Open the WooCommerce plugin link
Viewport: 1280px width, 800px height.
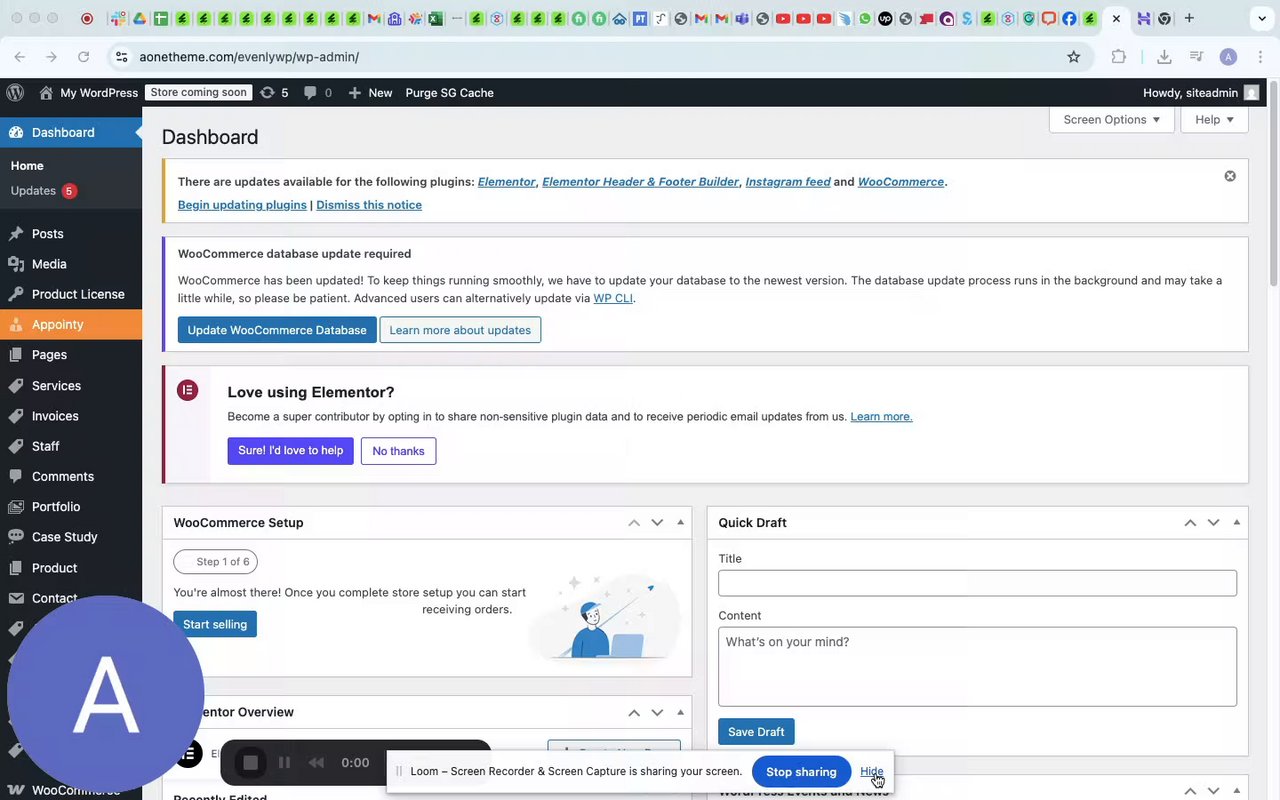(900, 181)
